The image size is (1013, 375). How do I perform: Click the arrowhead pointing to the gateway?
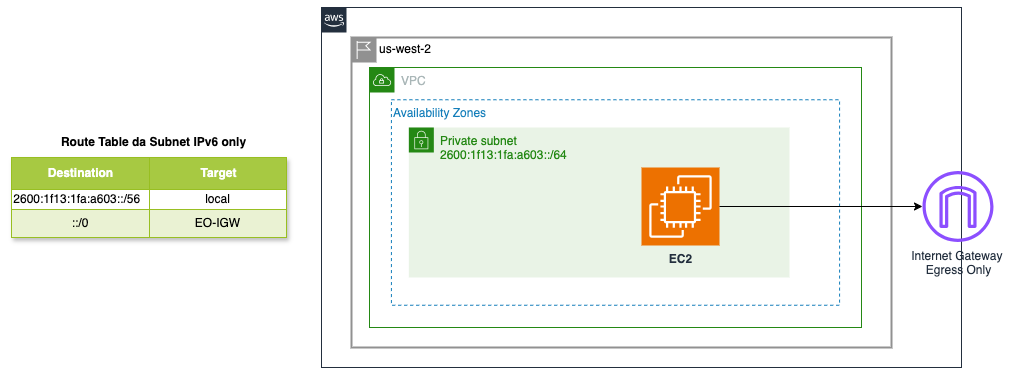pos(917,206)
